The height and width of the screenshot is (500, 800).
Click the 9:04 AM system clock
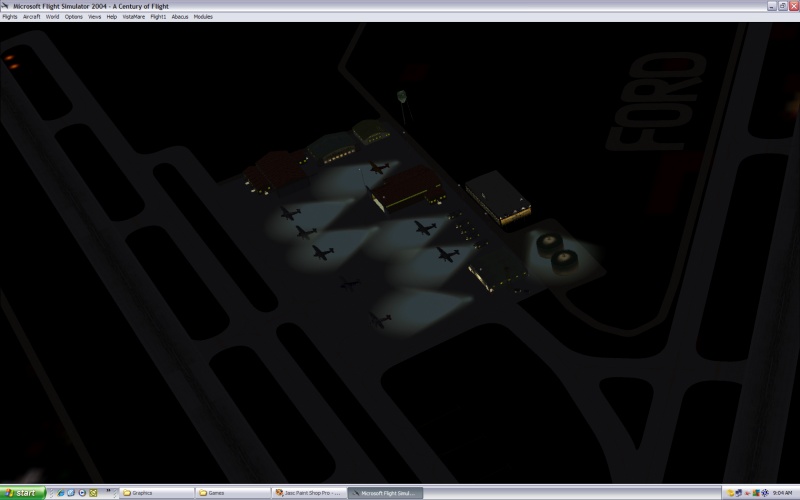[782, 493]
